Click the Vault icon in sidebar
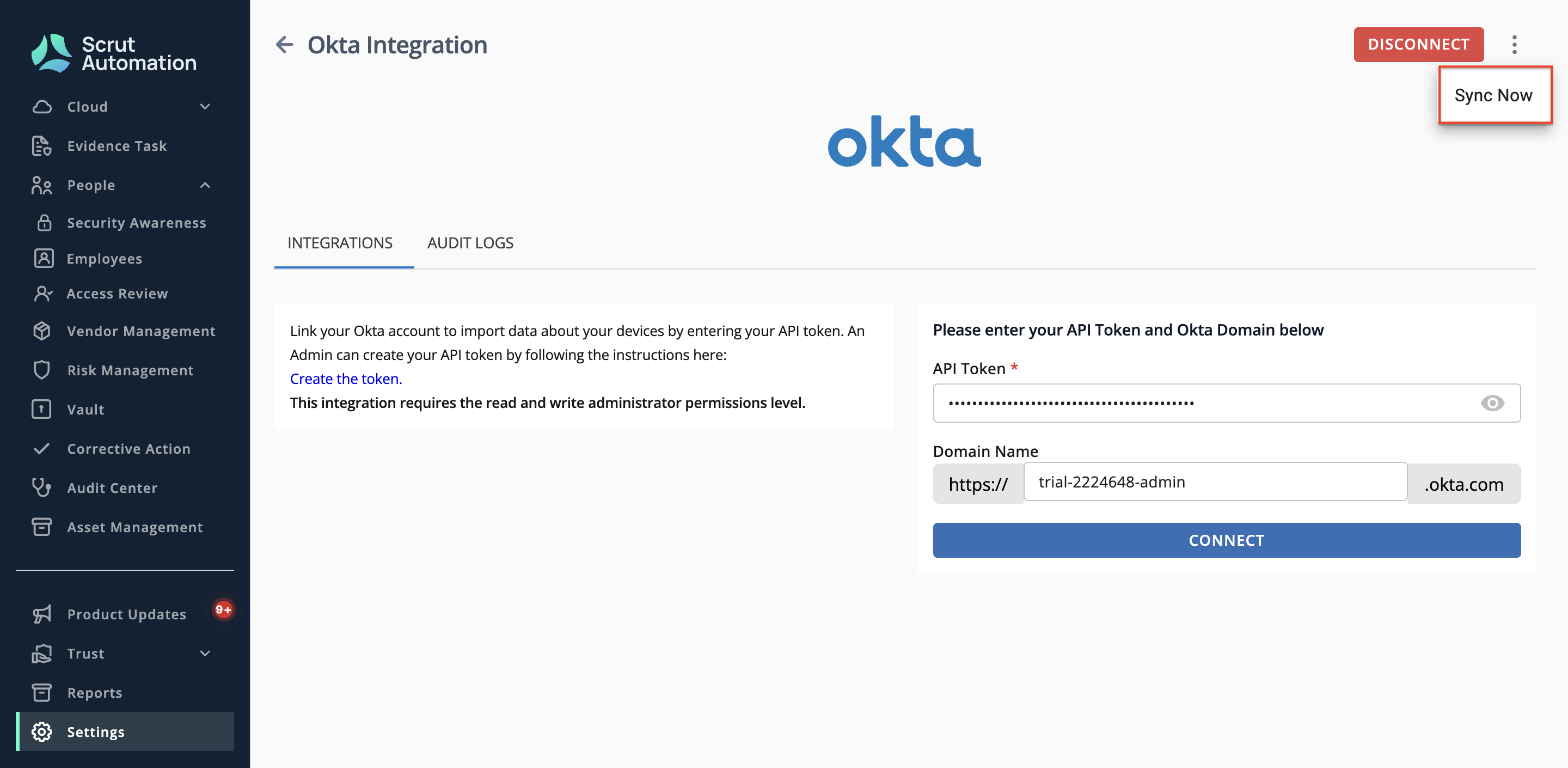Screen dimensions: 1568x768 click(x=41, y=409)
